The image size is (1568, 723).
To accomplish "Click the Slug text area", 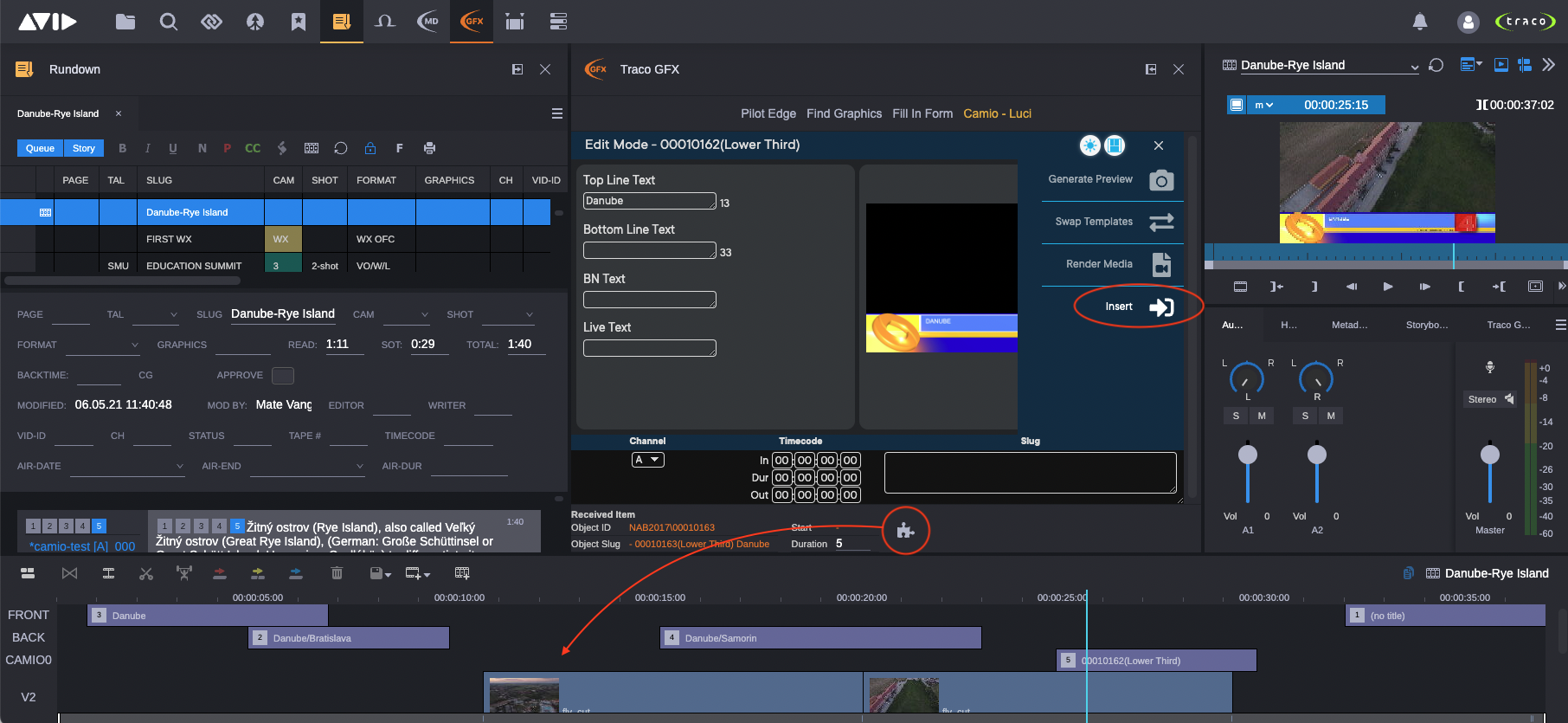I will 1030,473.
